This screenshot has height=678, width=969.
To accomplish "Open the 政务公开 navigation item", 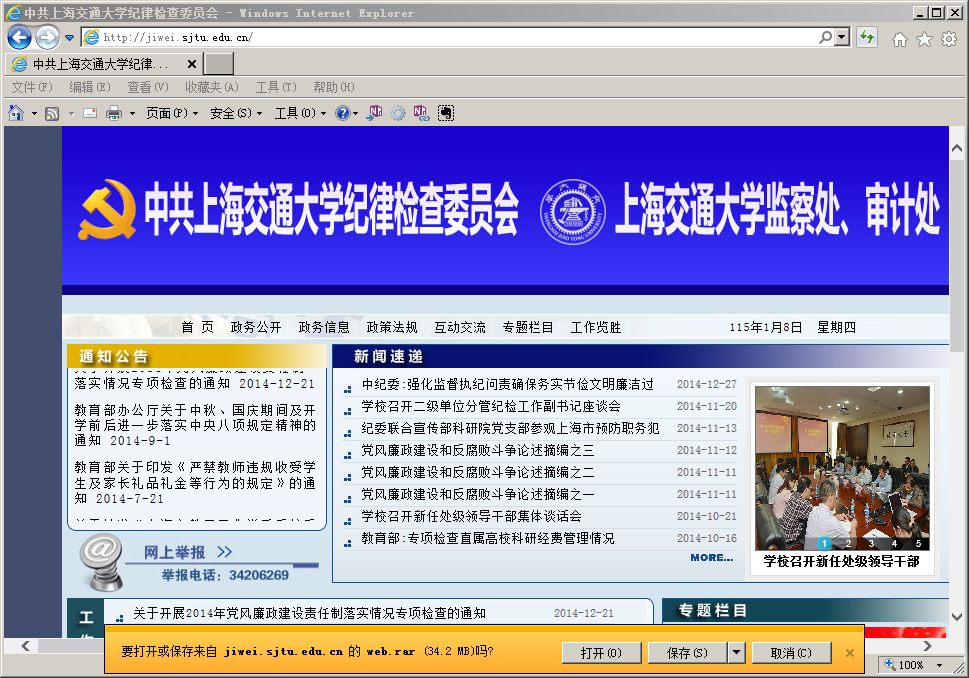I will [256, 328].
